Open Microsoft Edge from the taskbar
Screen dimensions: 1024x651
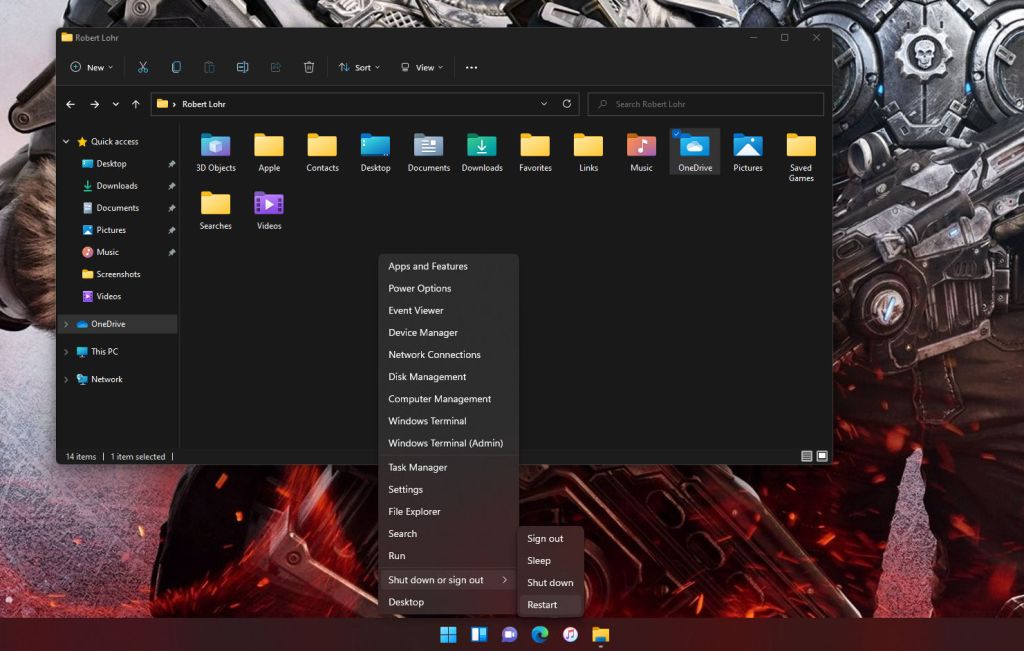tap(540, 635)
